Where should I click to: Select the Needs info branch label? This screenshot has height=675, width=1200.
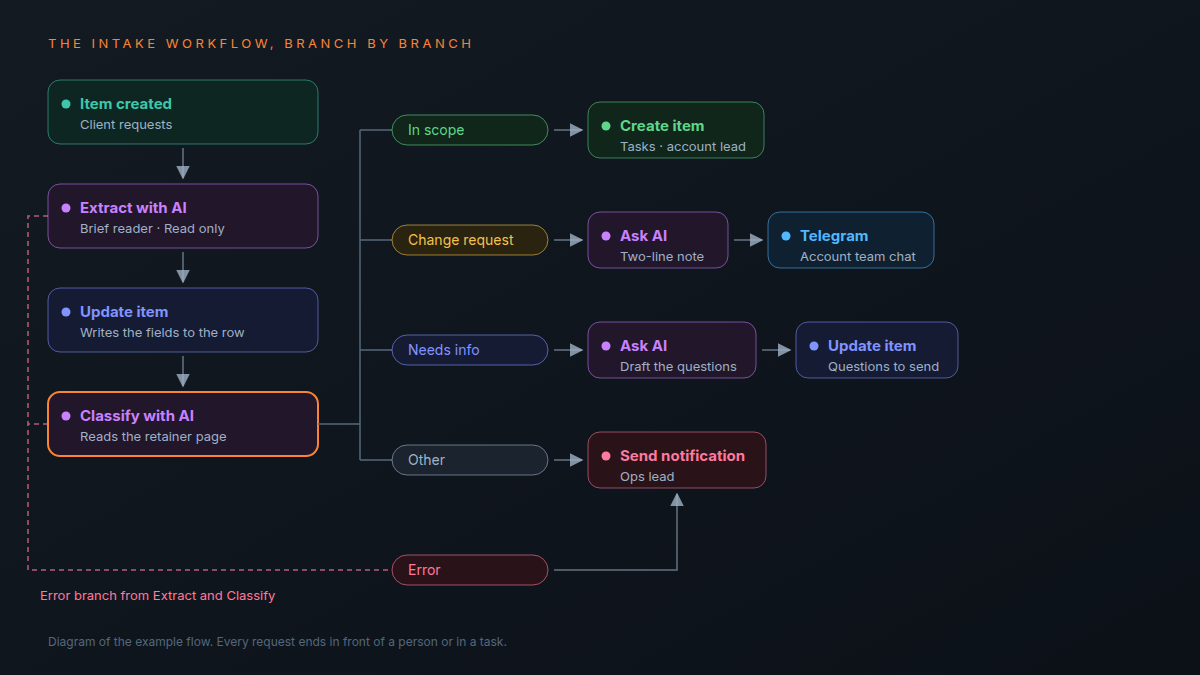(470, 350)
